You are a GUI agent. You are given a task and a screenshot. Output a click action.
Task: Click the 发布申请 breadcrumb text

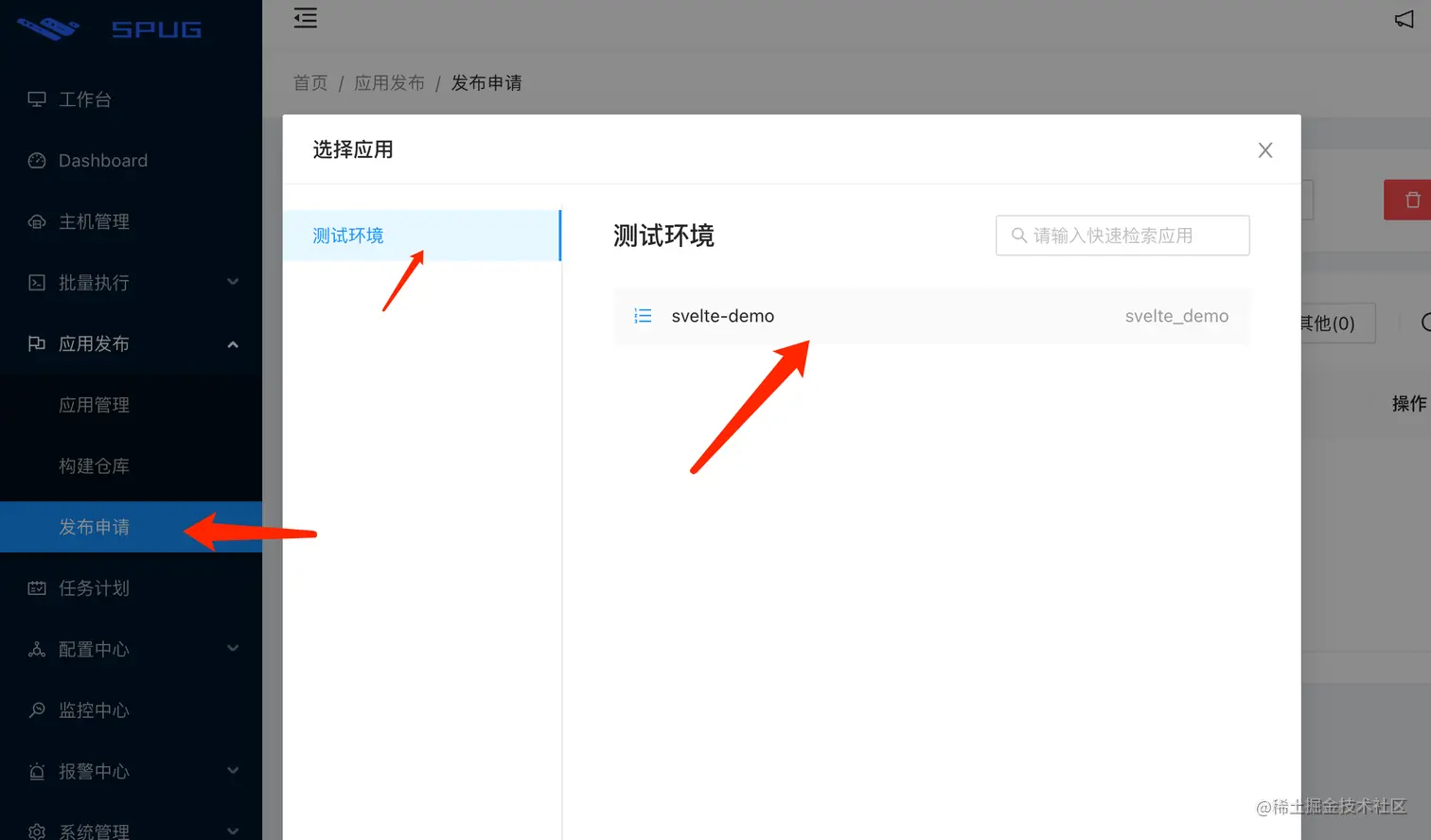[486, 83]
